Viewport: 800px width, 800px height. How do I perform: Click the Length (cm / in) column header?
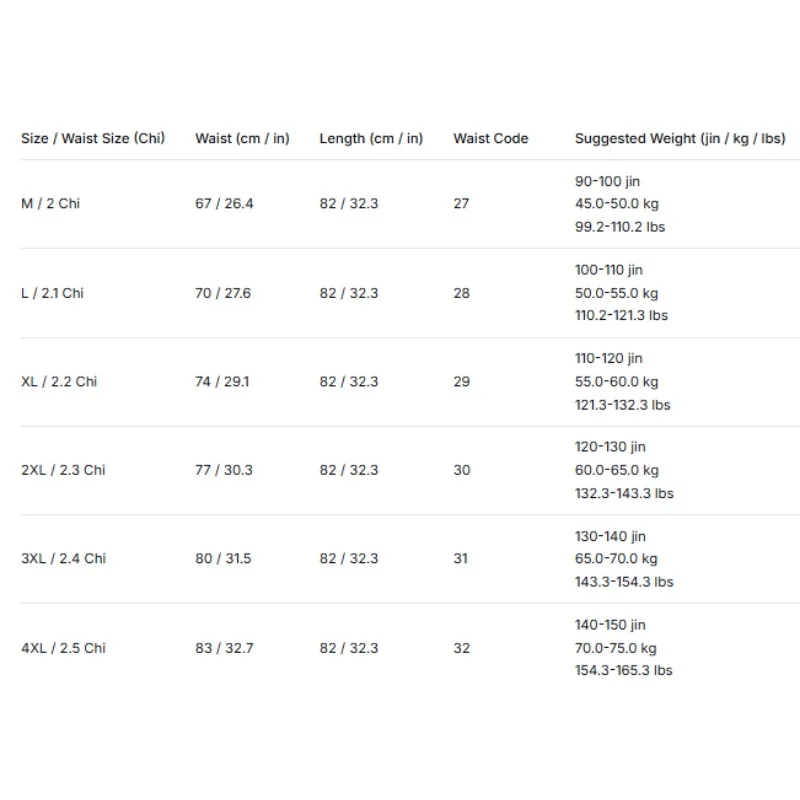[371, 138]
